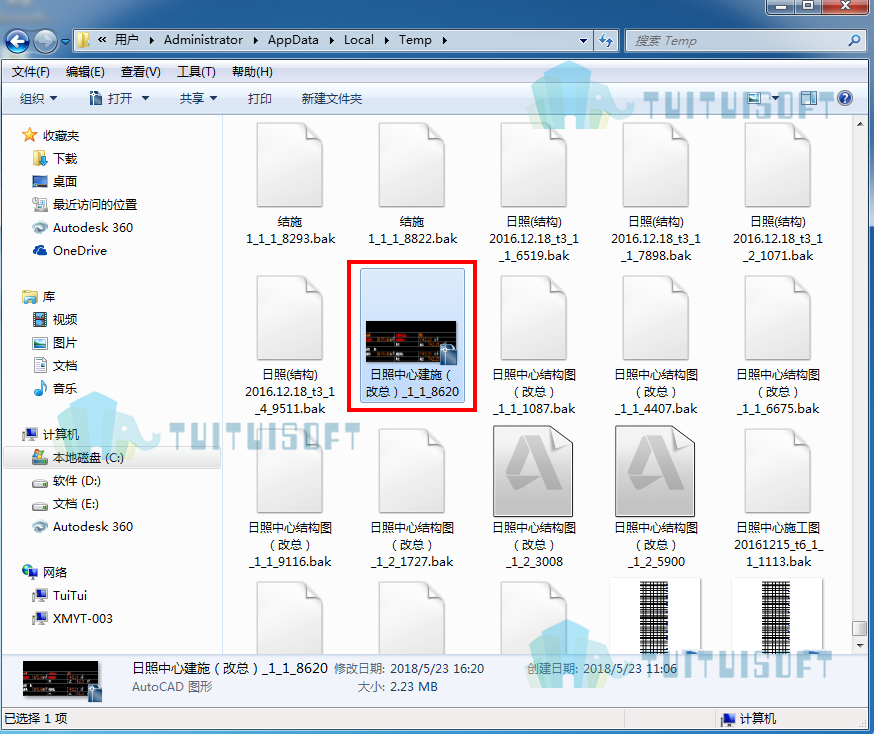Open the 帮助(H) menu

(252, 72)
